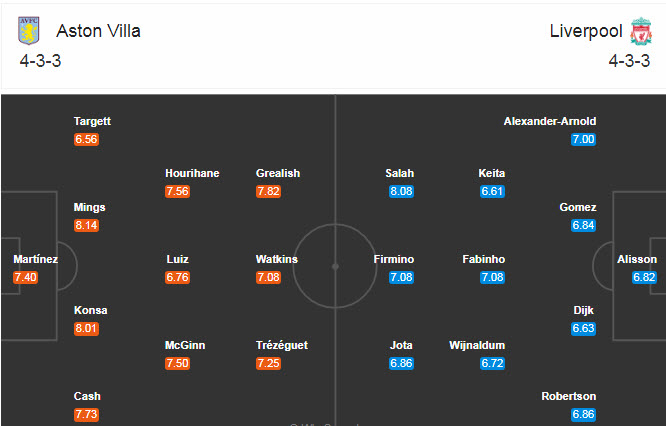666x426 pixels.
Task: Select Salah's player name
Action: (x=399, y=173)
